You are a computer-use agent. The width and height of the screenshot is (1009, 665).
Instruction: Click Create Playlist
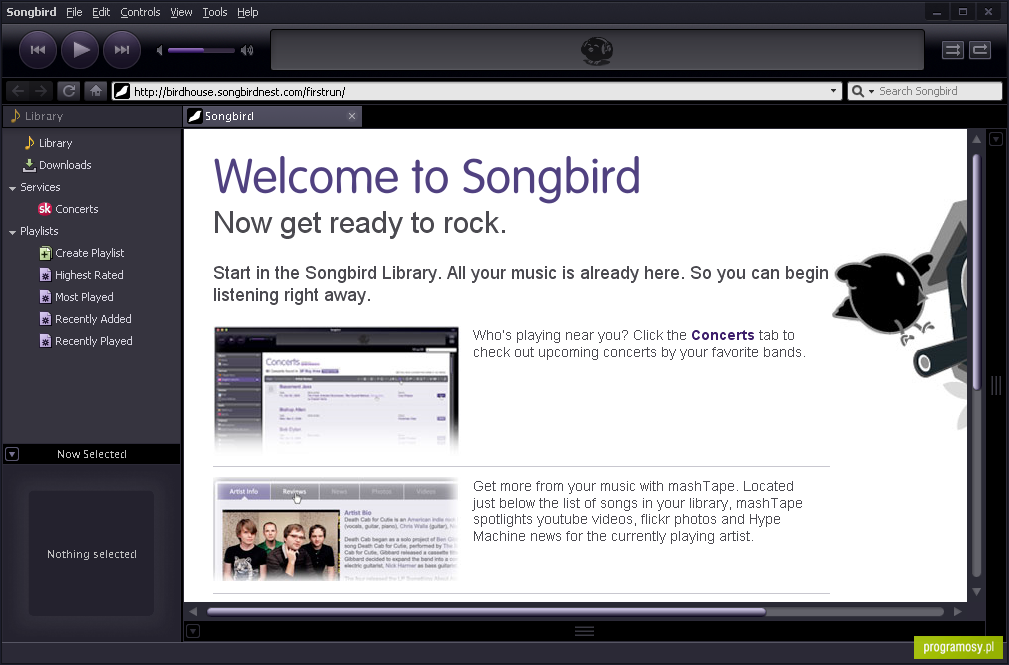(x=89, y=253)
